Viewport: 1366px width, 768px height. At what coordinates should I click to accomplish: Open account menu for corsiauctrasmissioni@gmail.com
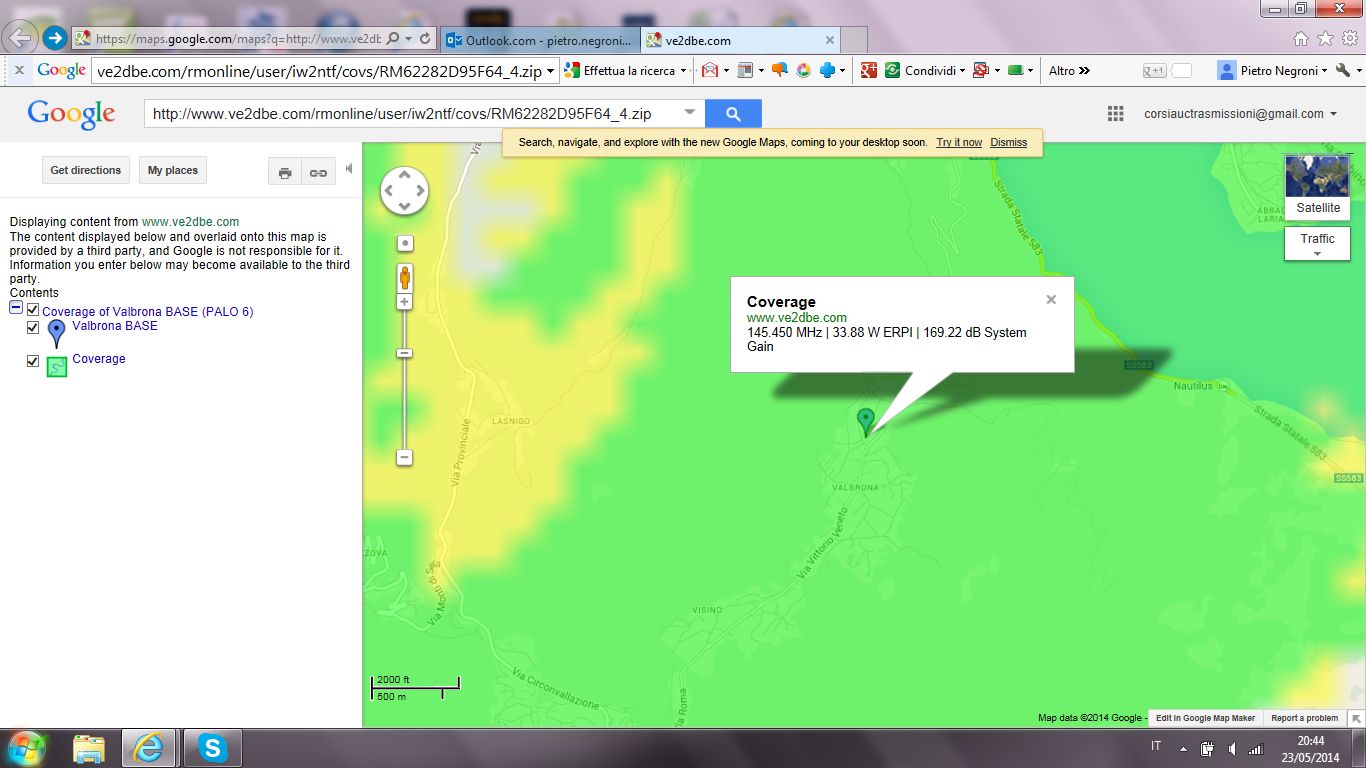1241,114
